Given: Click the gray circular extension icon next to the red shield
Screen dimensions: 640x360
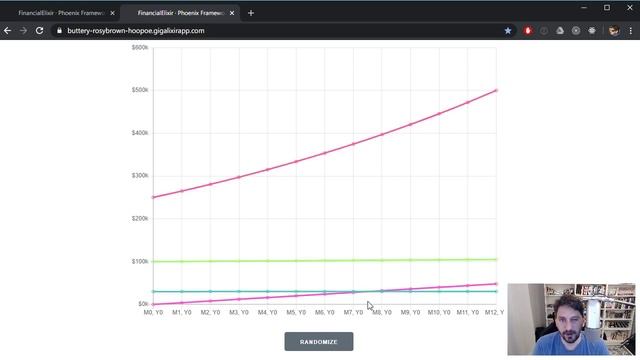Looking at the screenshot, I should click(544, 31).
